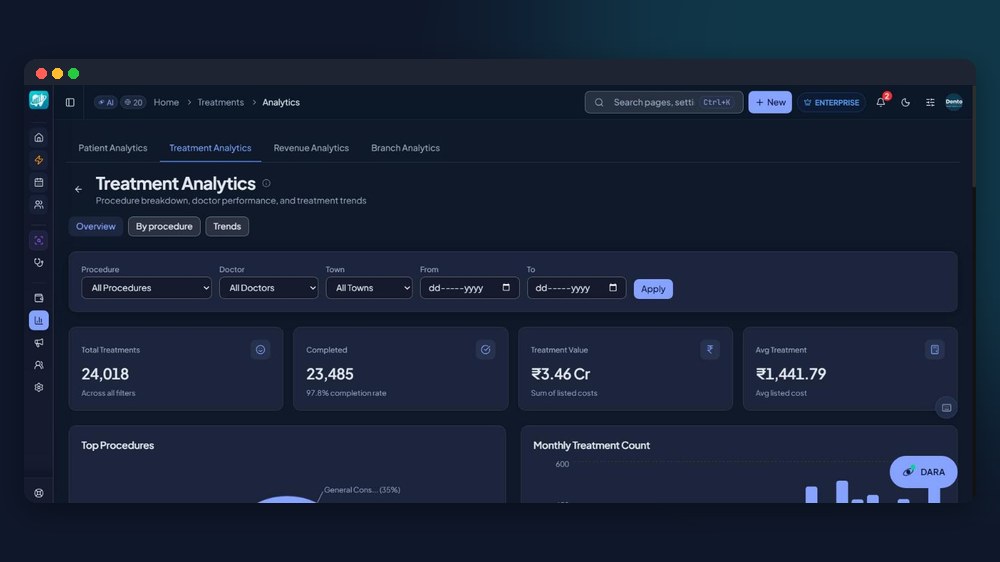
Task: Click the Analytics breadcrumb text
Action: click(281, 102)
